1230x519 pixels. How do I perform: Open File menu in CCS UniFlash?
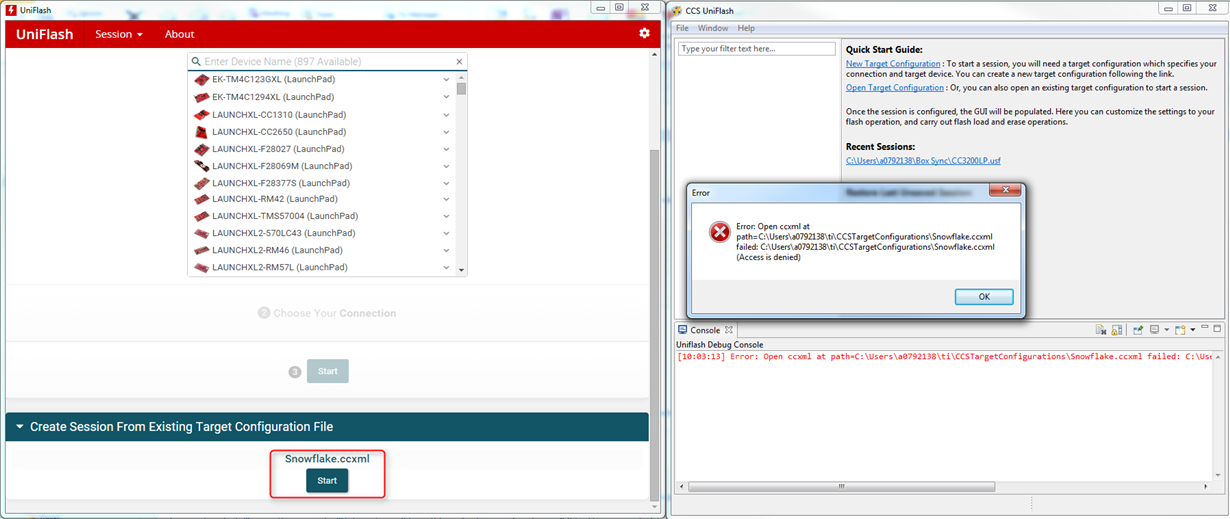tap(682, 28)
